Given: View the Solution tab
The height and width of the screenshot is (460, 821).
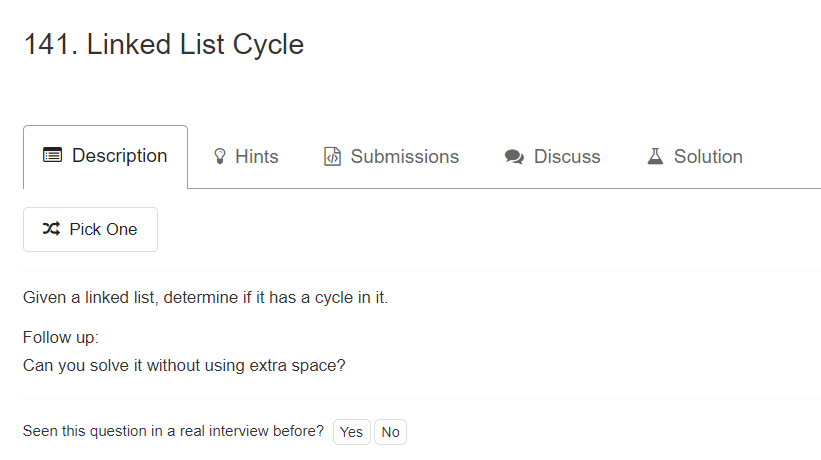Looking at the screenshot, I should 708,156.
